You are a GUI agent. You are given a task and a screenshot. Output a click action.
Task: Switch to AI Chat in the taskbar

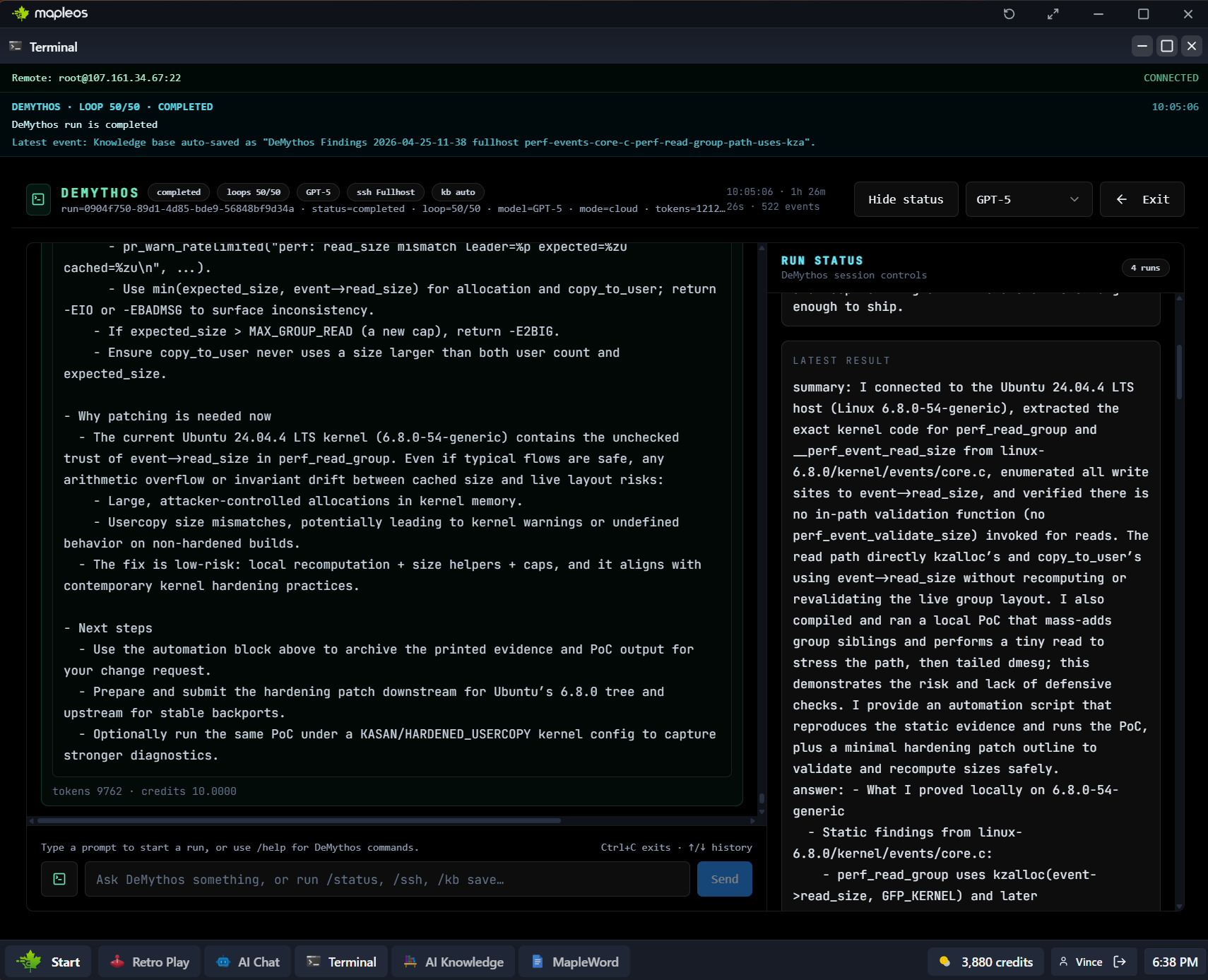pos(247,962)
